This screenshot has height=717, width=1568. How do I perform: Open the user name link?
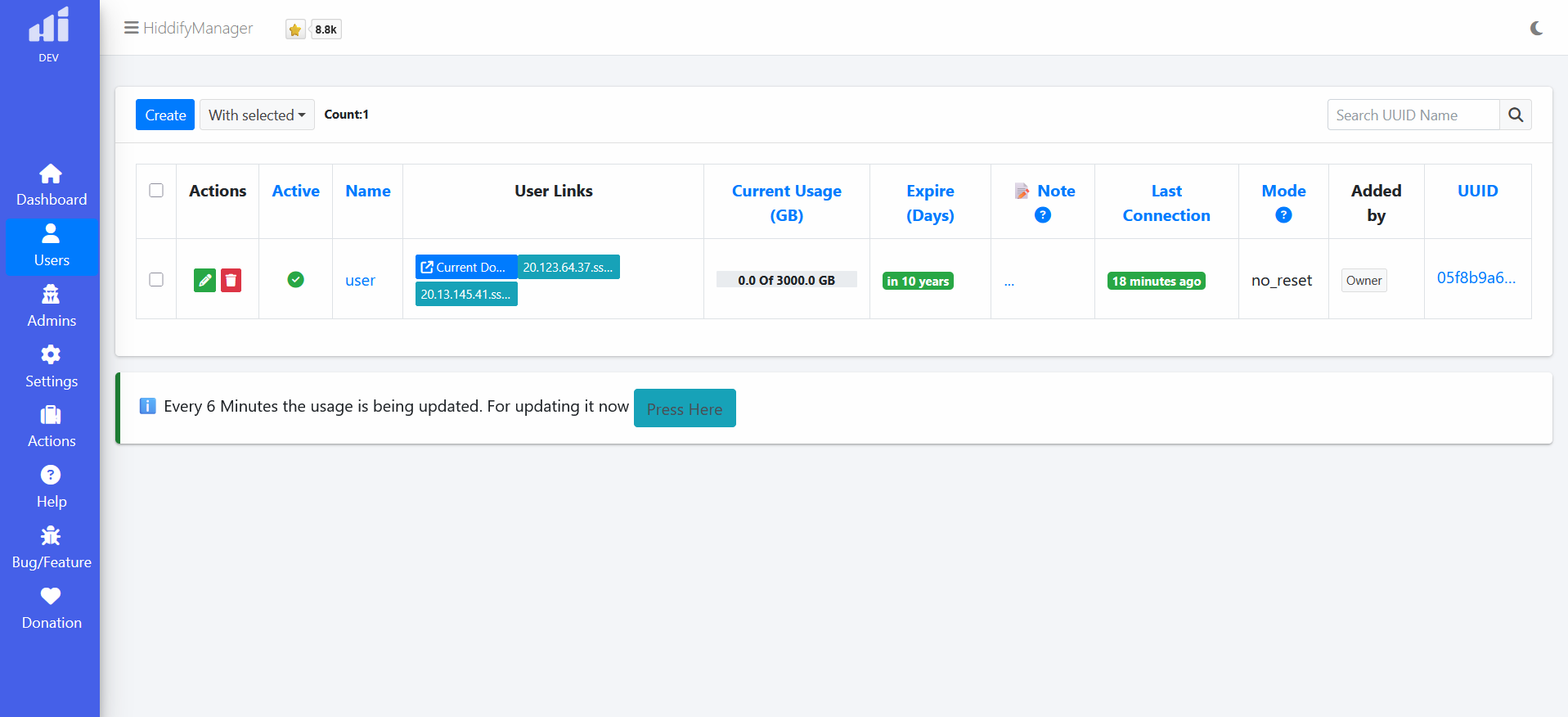[360, 280]
